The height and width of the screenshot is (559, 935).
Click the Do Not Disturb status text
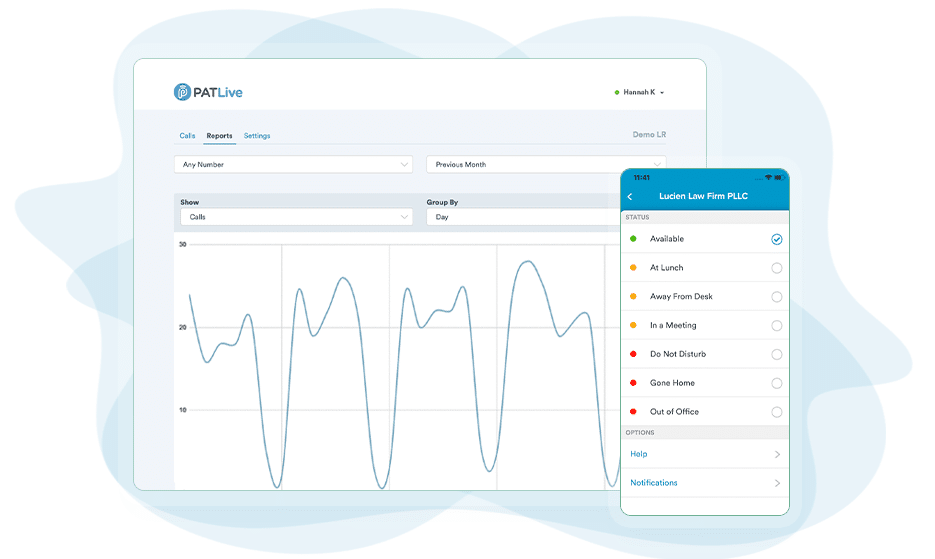pyautogui.click(x=678, y=354)
